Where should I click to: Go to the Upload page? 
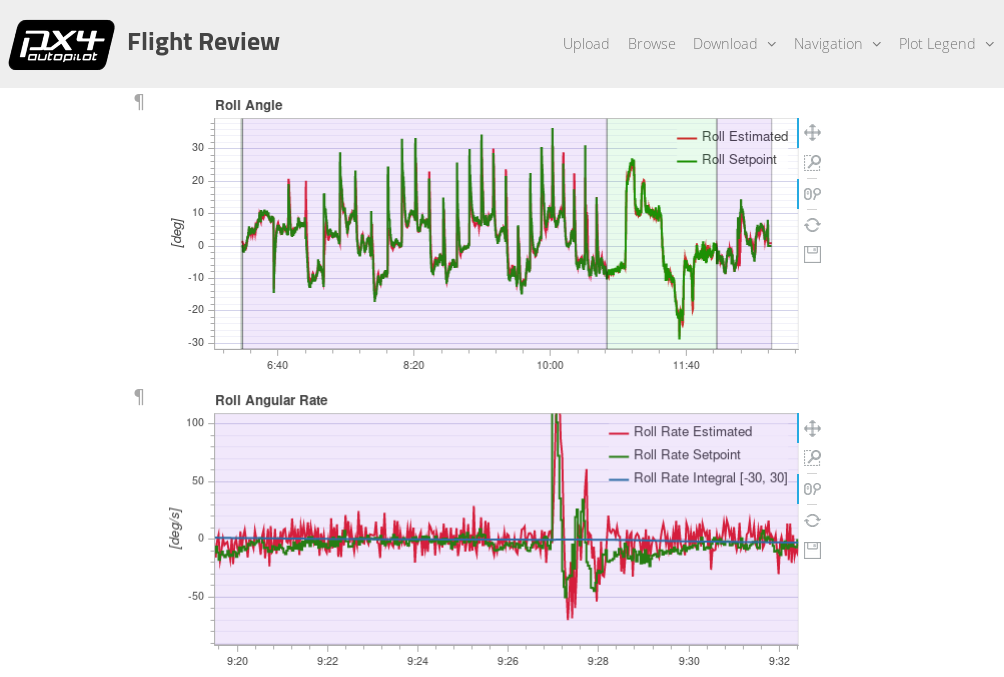[x=586, y=44]
